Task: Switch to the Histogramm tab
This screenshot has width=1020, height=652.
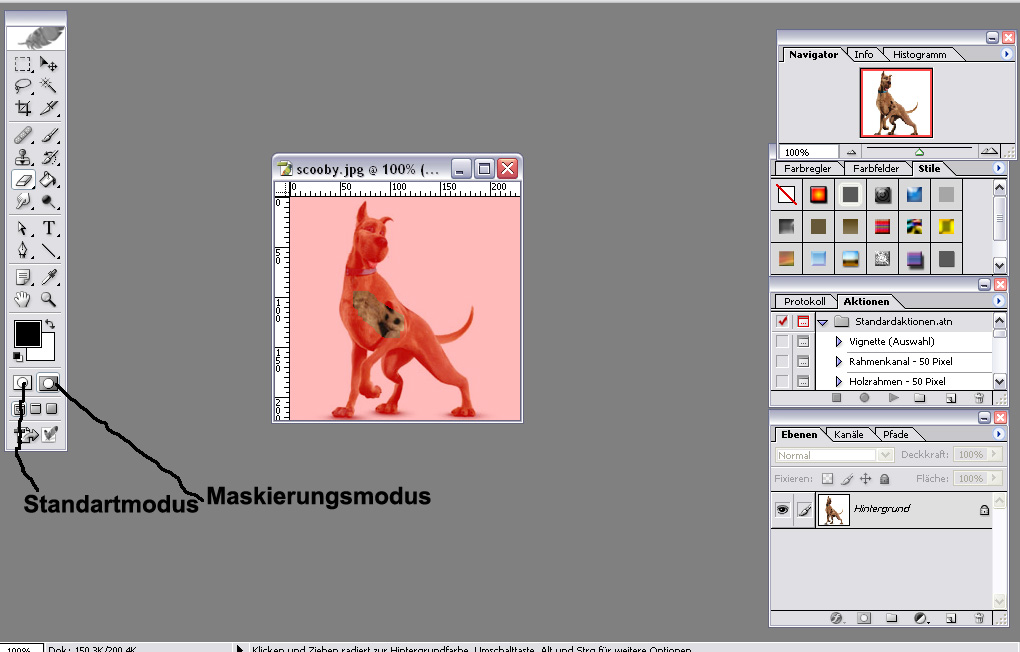Action: click(919, 55)
